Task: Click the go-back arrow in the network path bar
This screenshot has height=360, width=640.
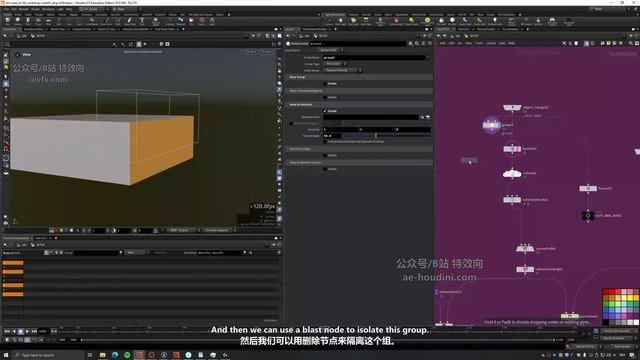Action: (439, 36)
